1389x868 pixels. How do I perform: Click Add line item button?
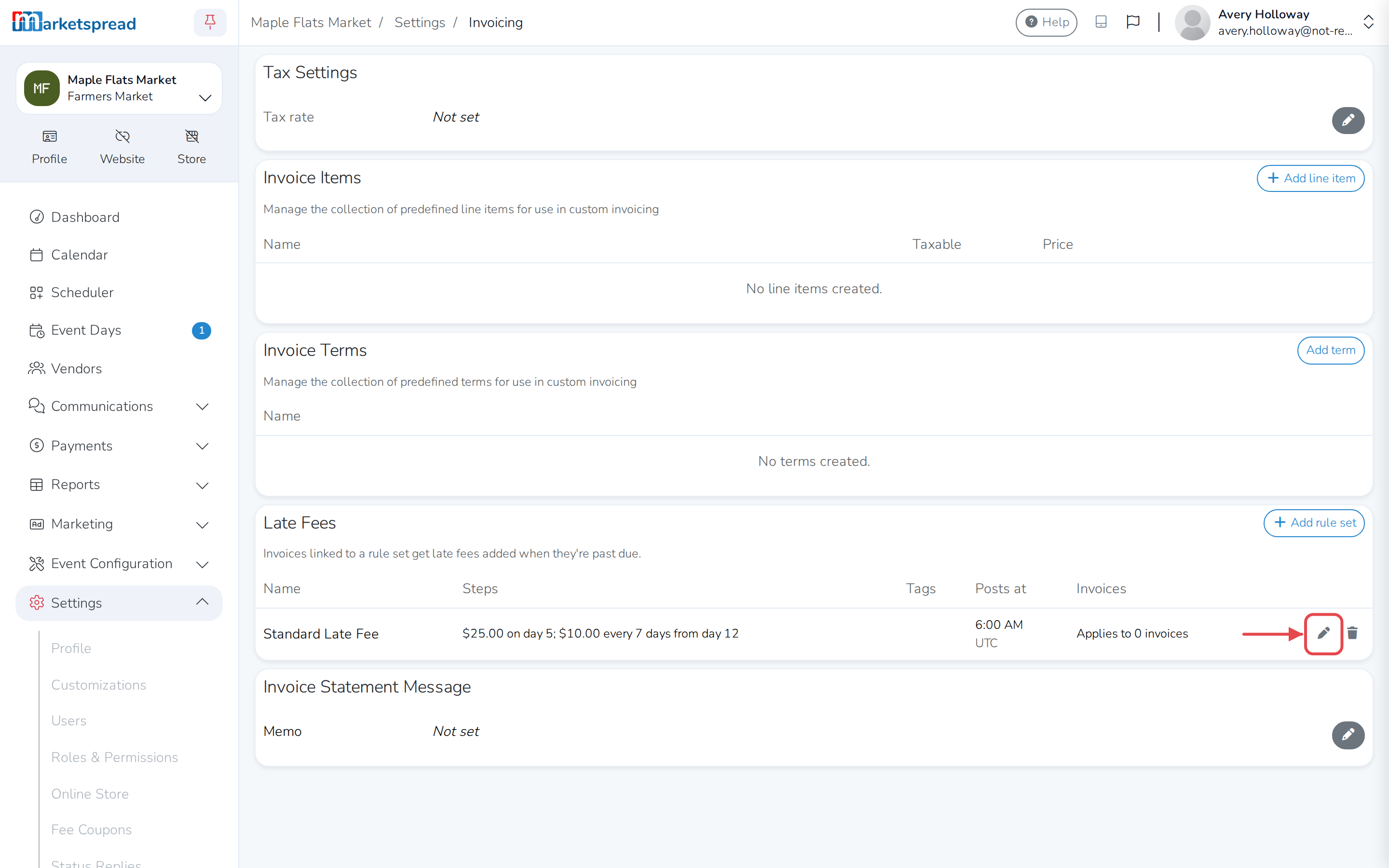1310,178
